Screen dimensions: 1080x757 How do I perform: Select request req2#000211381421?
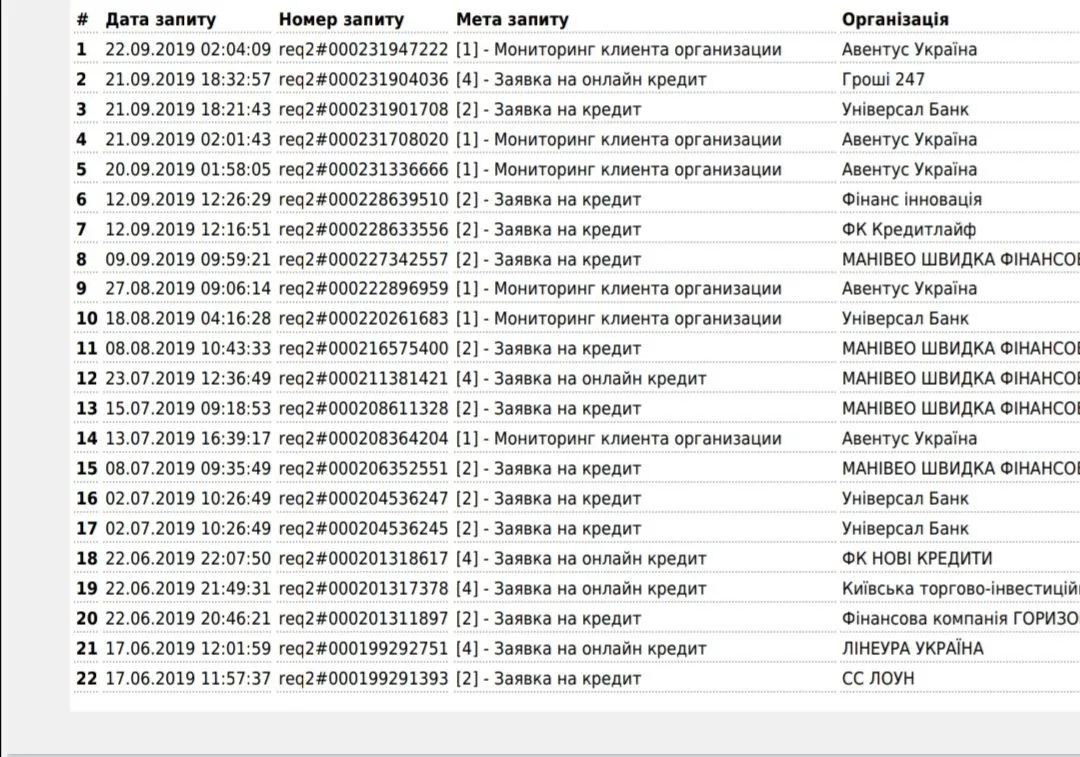pos(363,379)
